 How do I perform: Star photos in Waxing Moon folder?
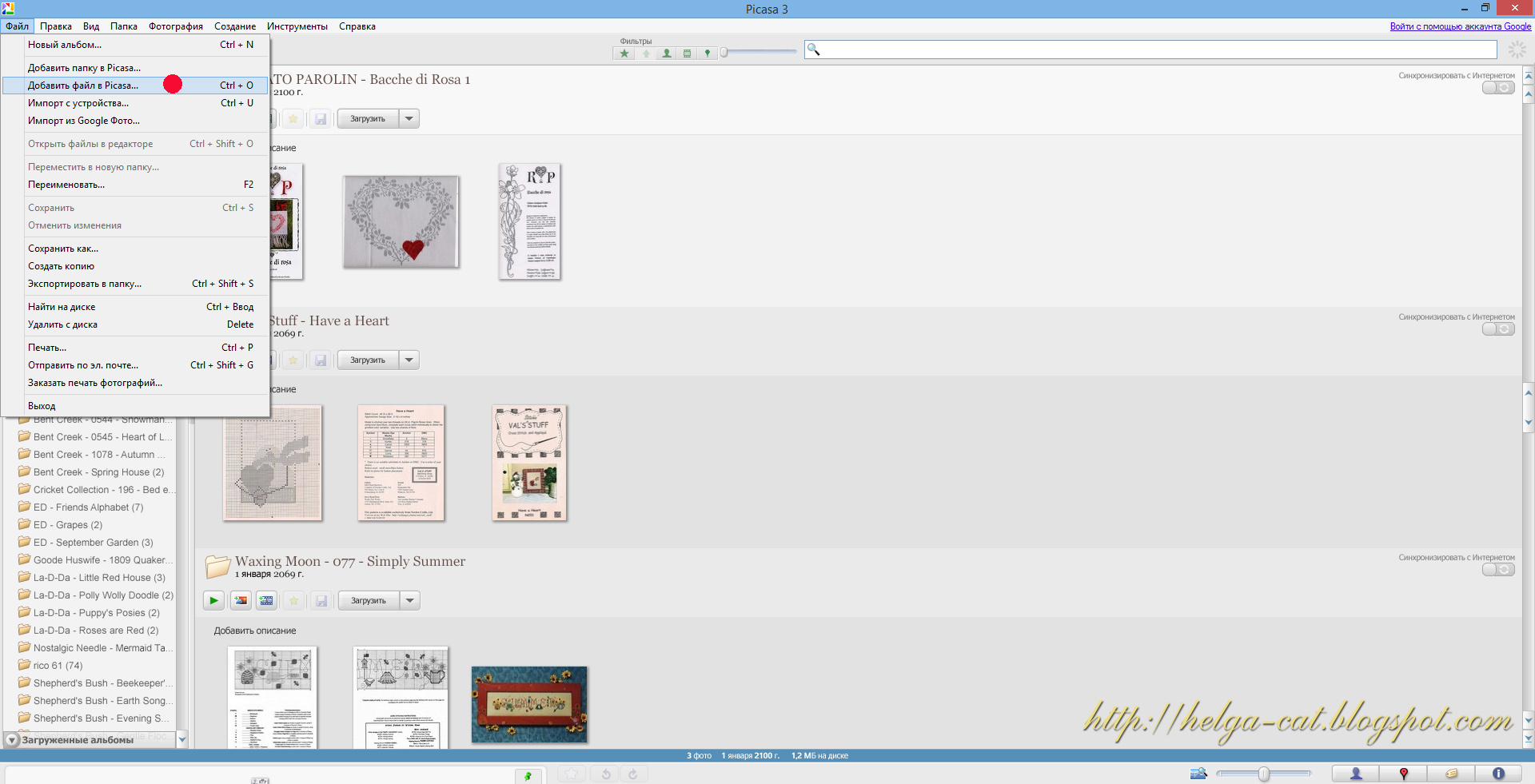[294, 600]
